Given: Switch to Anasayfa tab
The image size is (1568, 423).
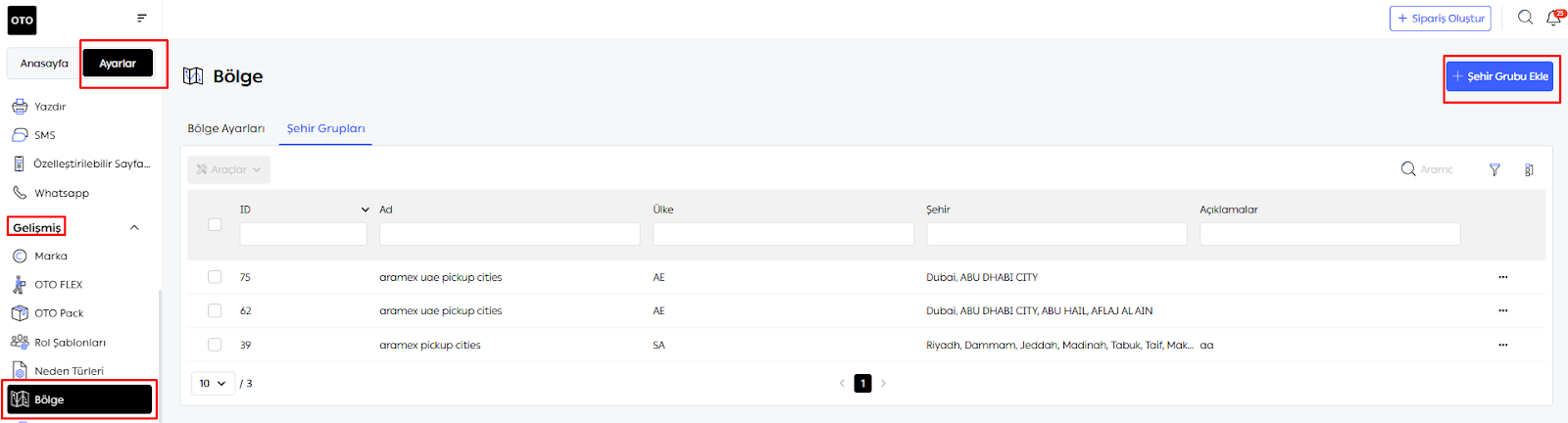Looking at the screenshot, I should pos(44,63).
